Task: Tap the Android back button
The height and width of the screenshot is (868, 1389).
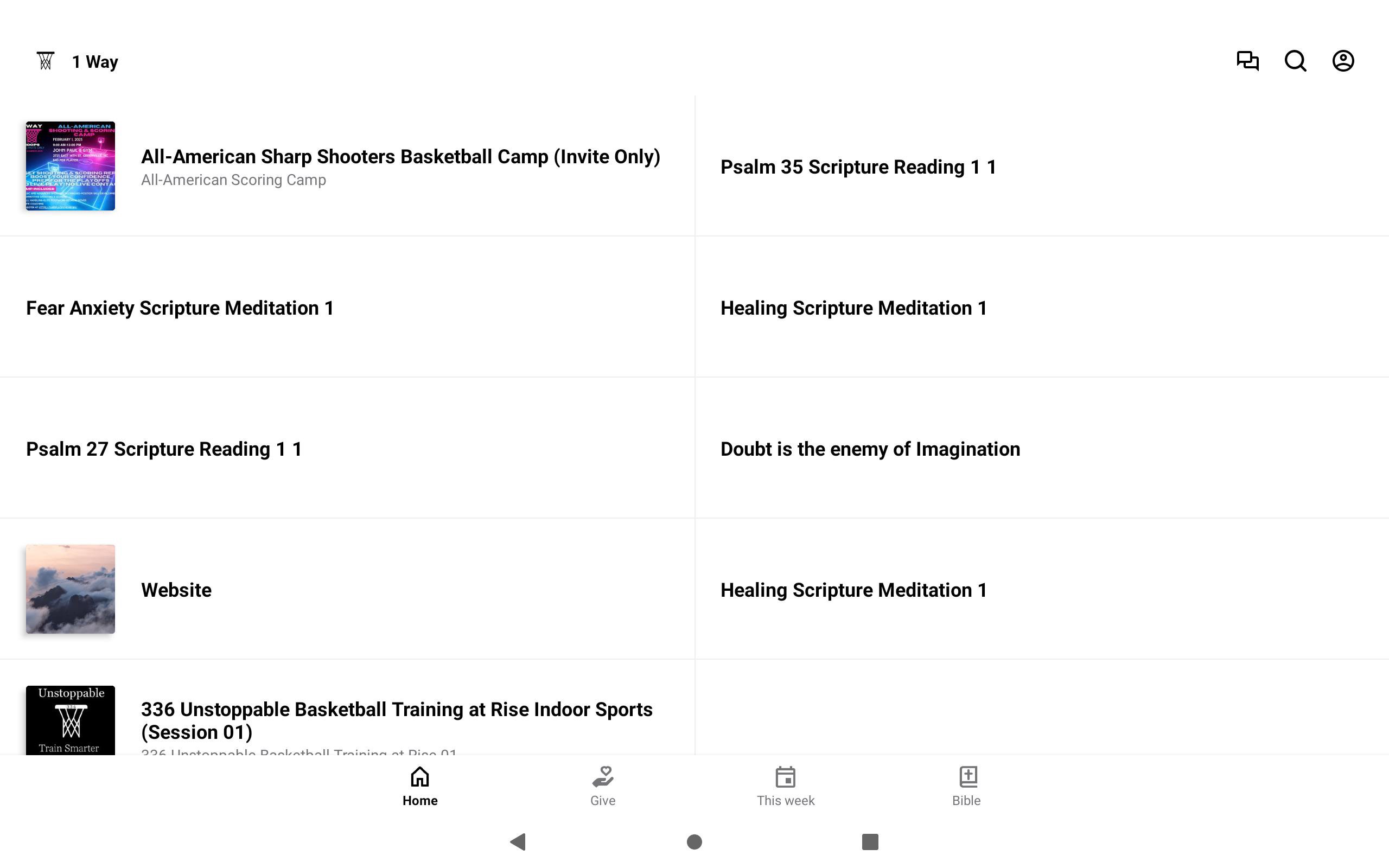Action: (x=518, y=841)
